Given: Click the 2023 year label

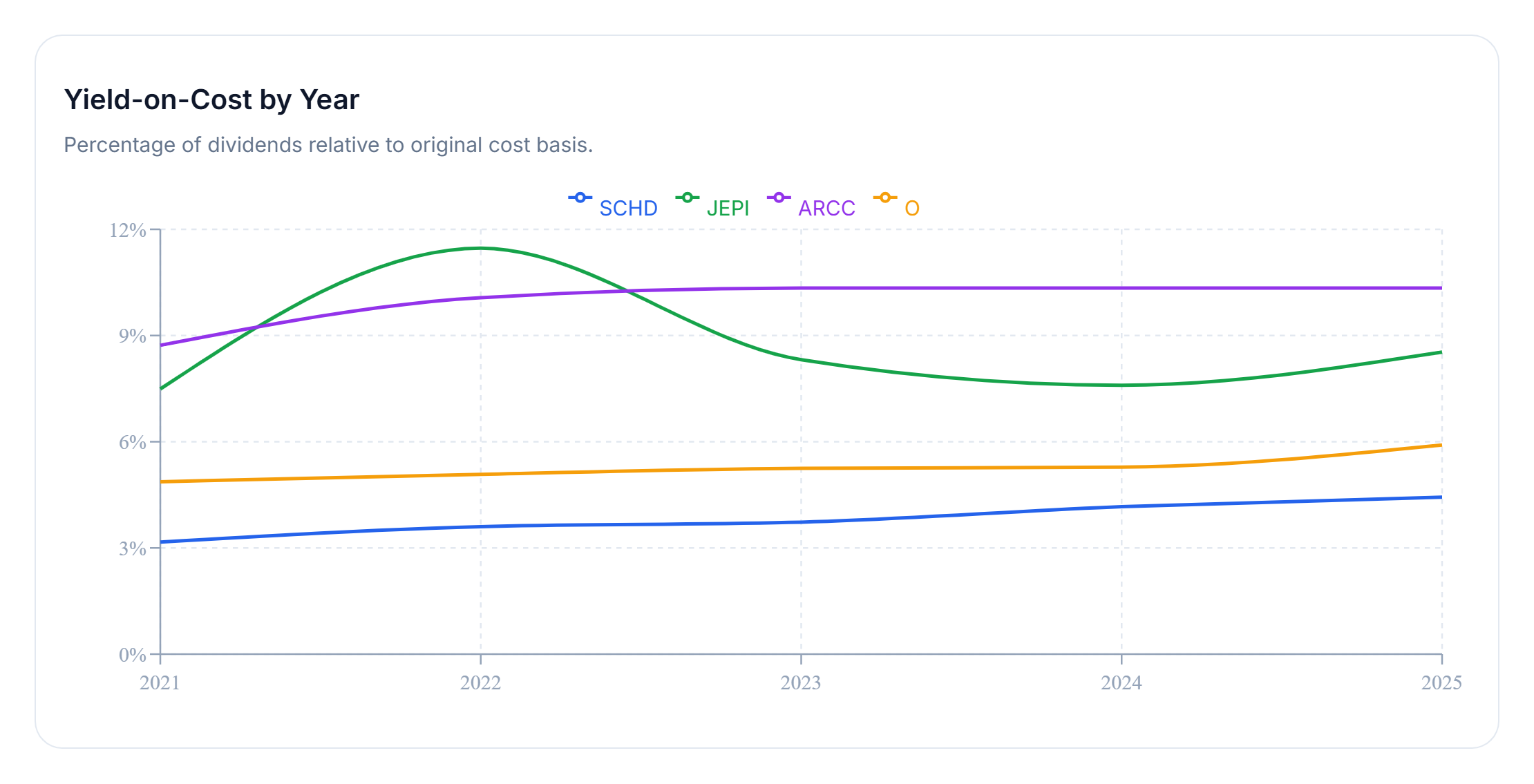Looking at the screenshot, I should 801,682.
